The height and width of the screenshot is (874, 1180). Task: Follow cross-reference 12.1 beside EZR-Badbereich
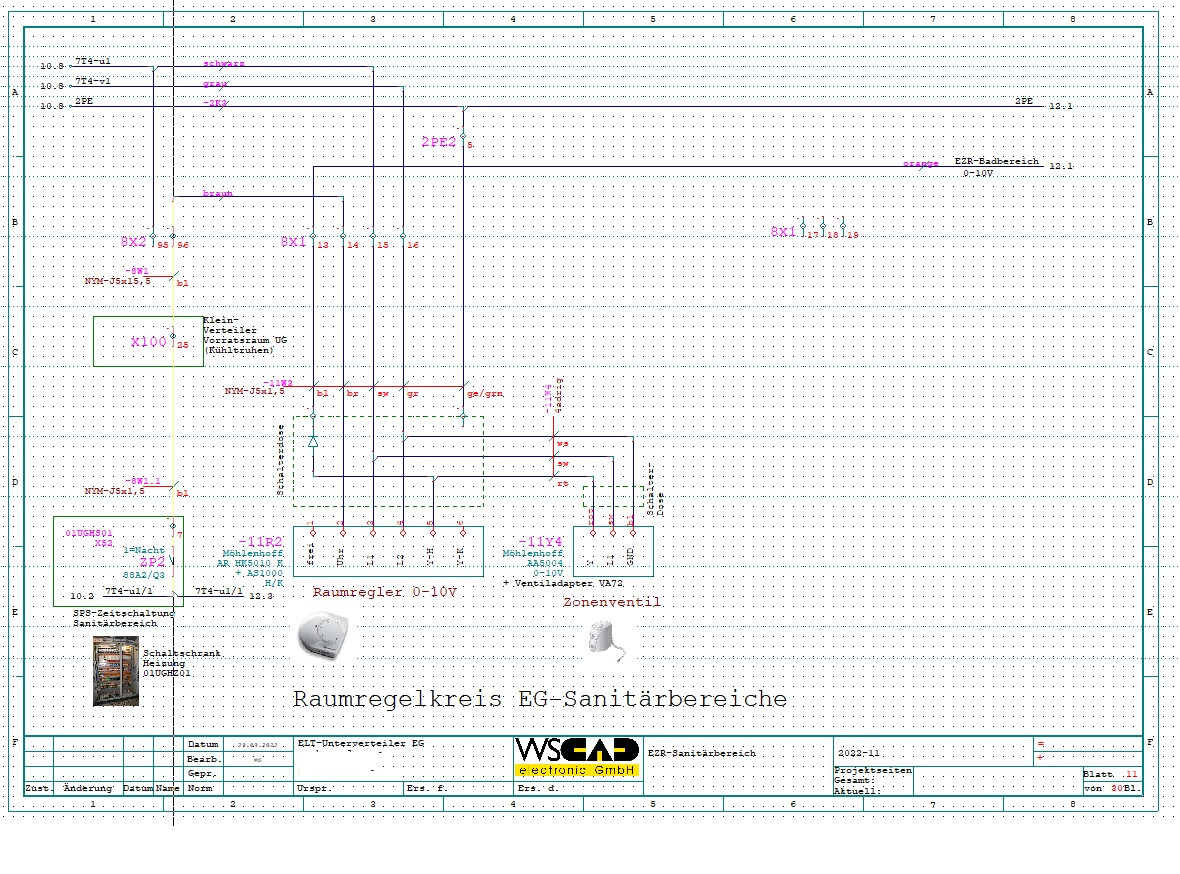click(x=1061, y=166)
